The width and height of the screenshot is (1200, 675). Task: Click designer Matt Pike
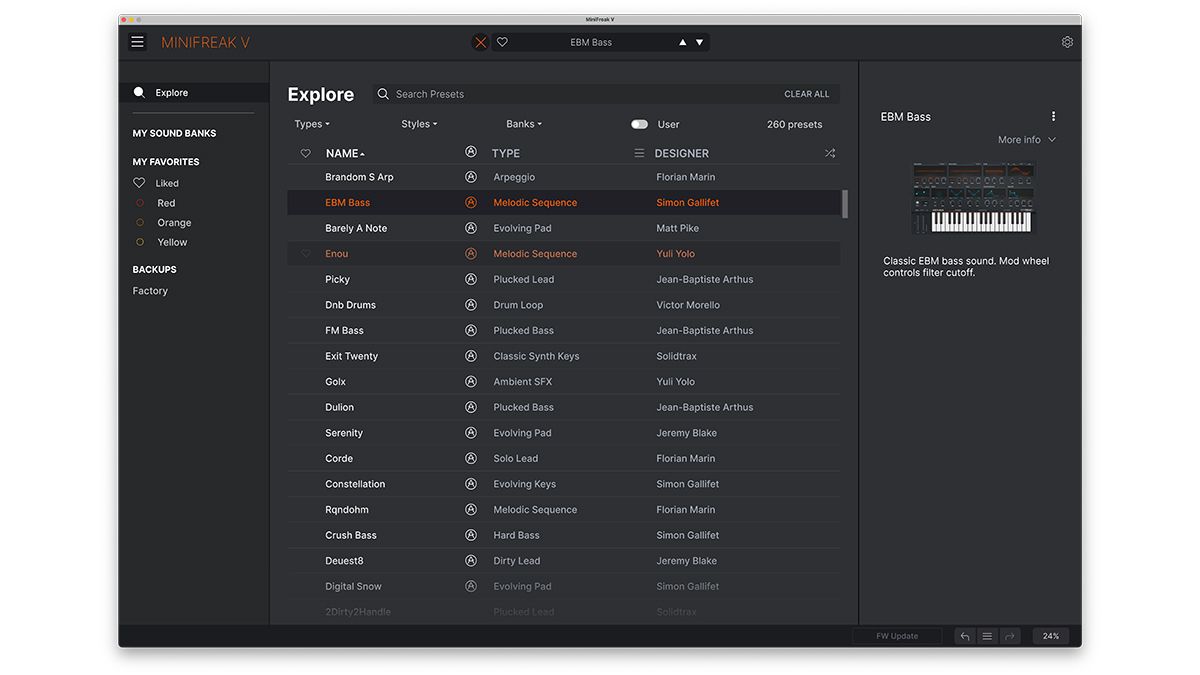(x=677, y=228)
